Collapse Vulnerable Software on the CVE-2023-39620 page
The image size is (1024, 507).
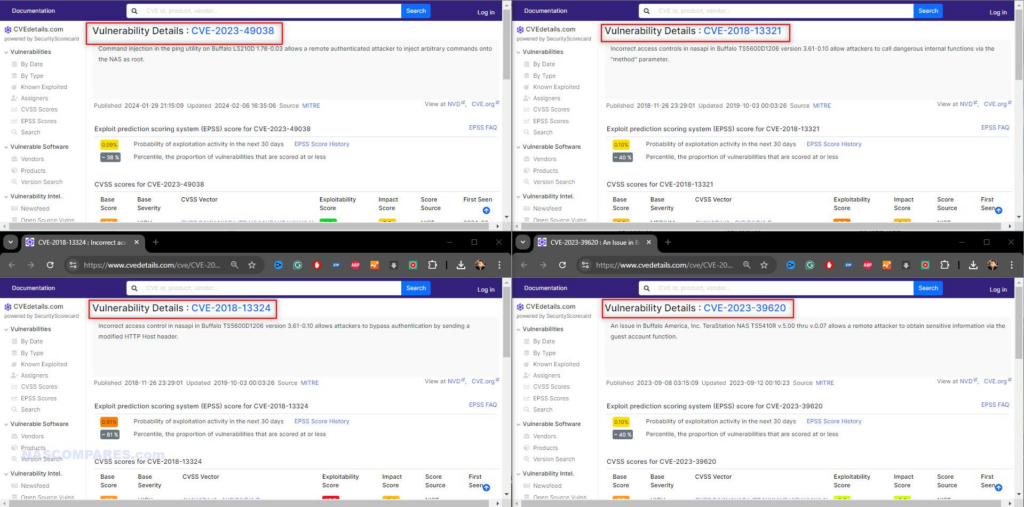(x=519, y=424)
